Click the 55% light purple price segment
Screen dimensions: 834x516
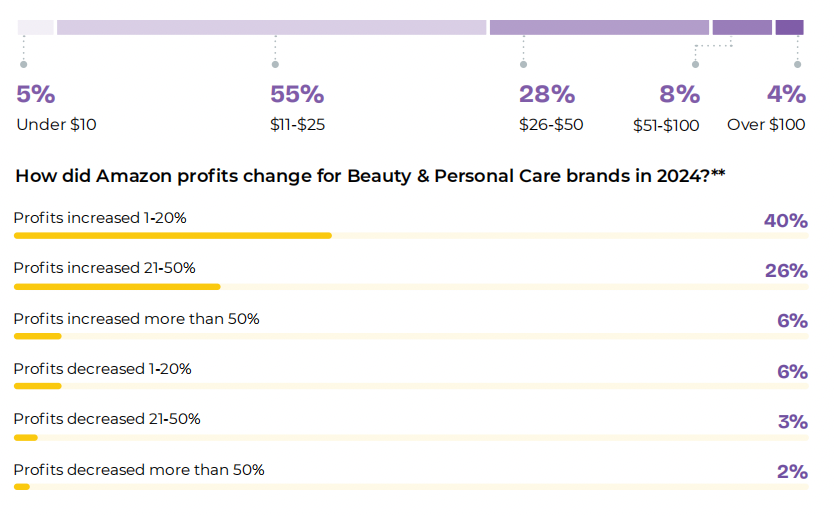(x=271, y=27)
